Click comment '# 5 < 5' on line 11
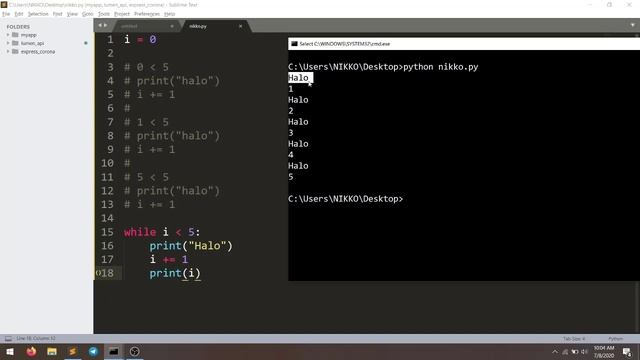 point(146,177)
